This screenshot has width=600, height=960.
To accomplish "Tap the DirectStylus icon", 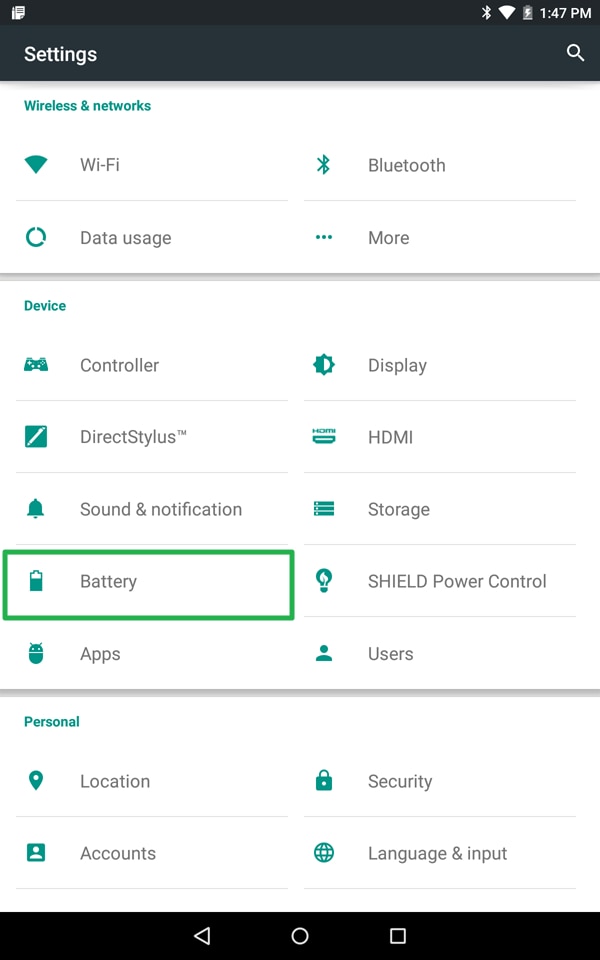I will tap(36, 437).
